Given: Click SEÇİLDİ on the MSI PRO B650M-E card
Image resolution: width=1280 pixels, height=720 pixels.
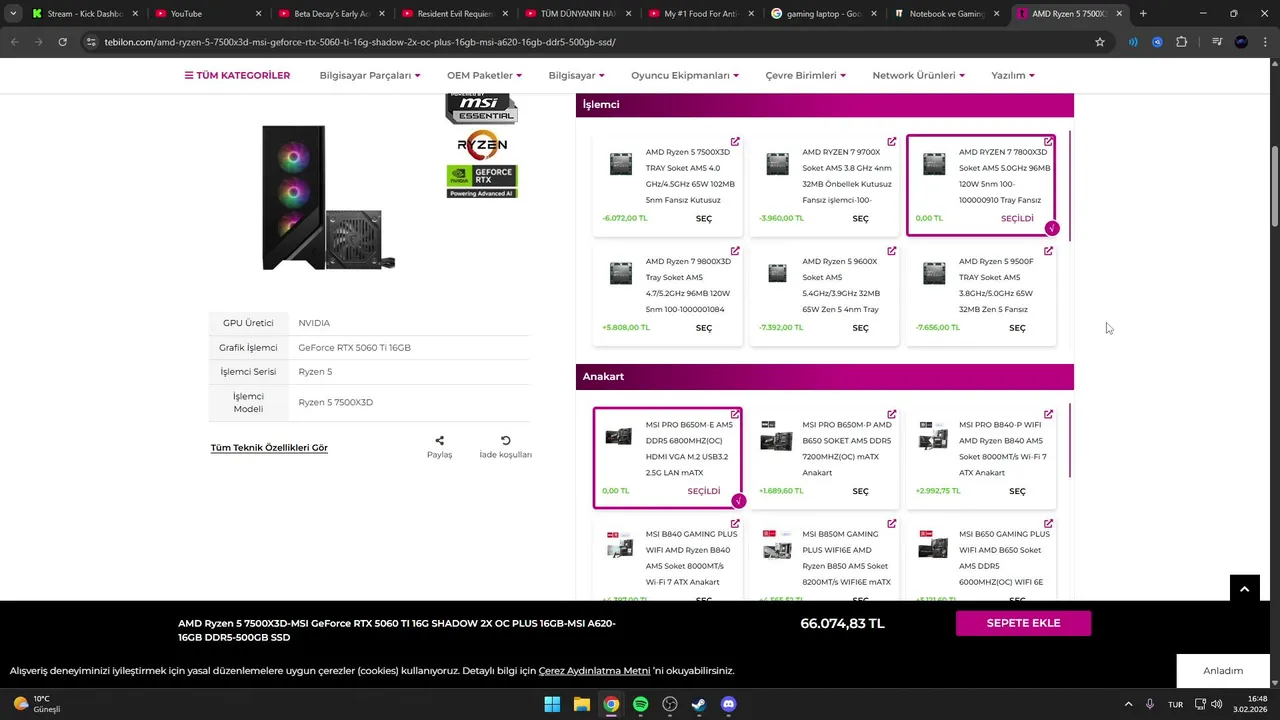Looking at the screenshot, I should (x=704, y=491).
